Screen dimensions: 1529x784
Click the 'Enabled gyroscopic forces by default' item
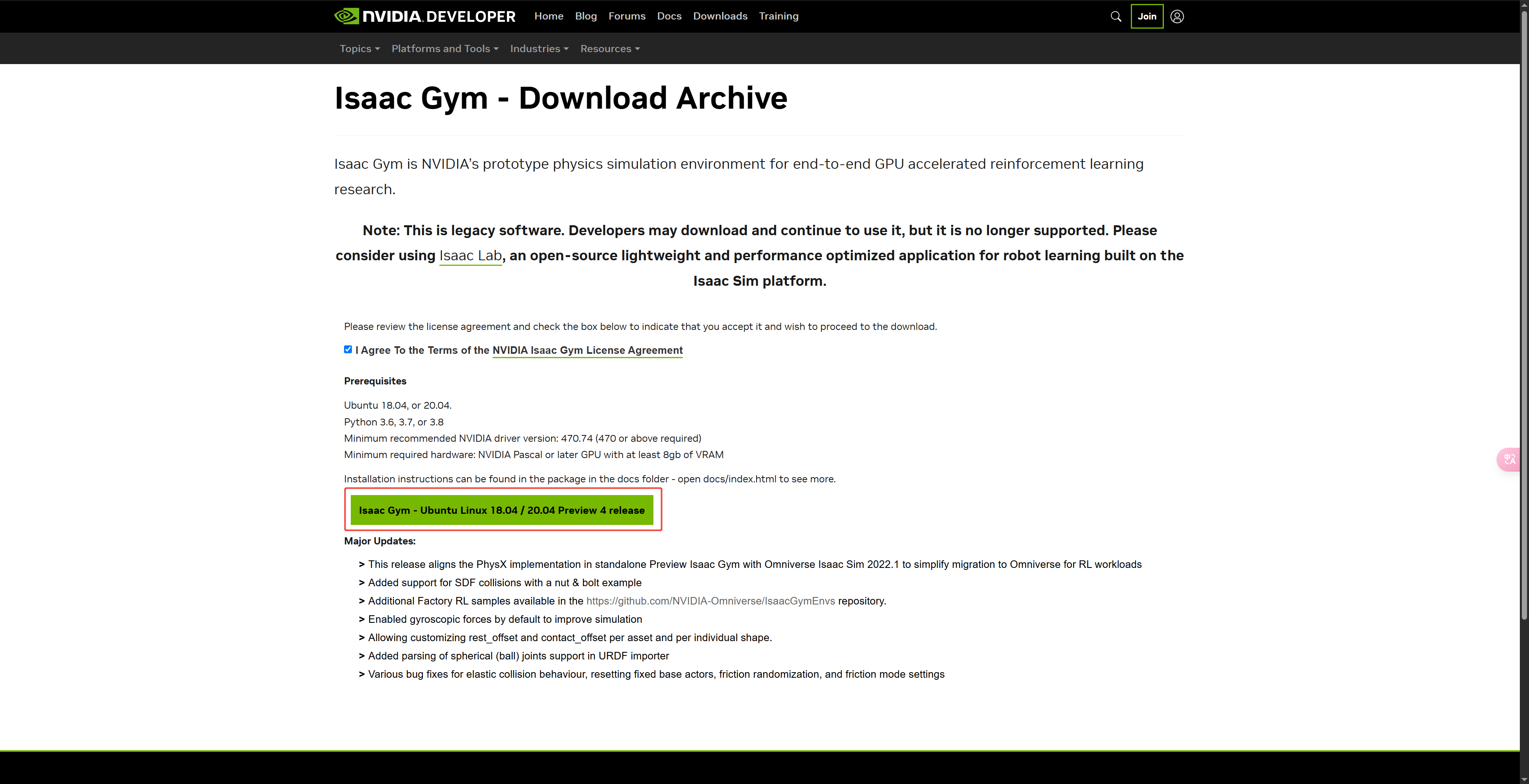(x=505, y=619)
